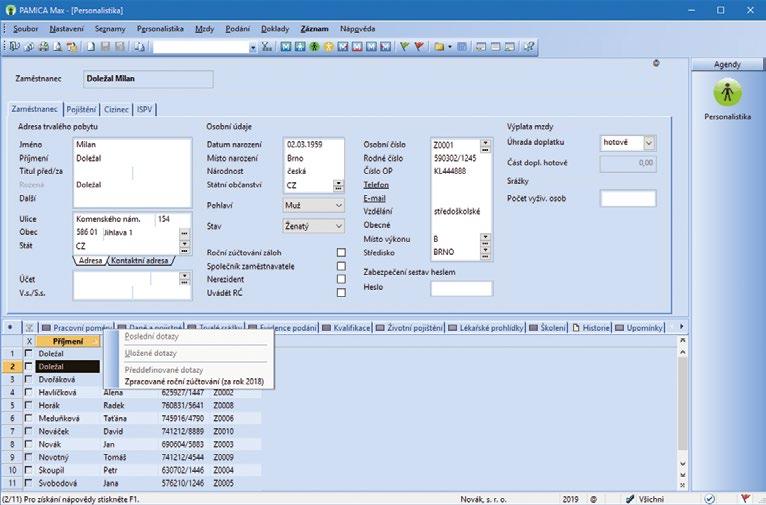The width and height of the screenshot is (766, 505).
Task: Click the lookup button beside Státní občanství
Action: click(338, 185)
